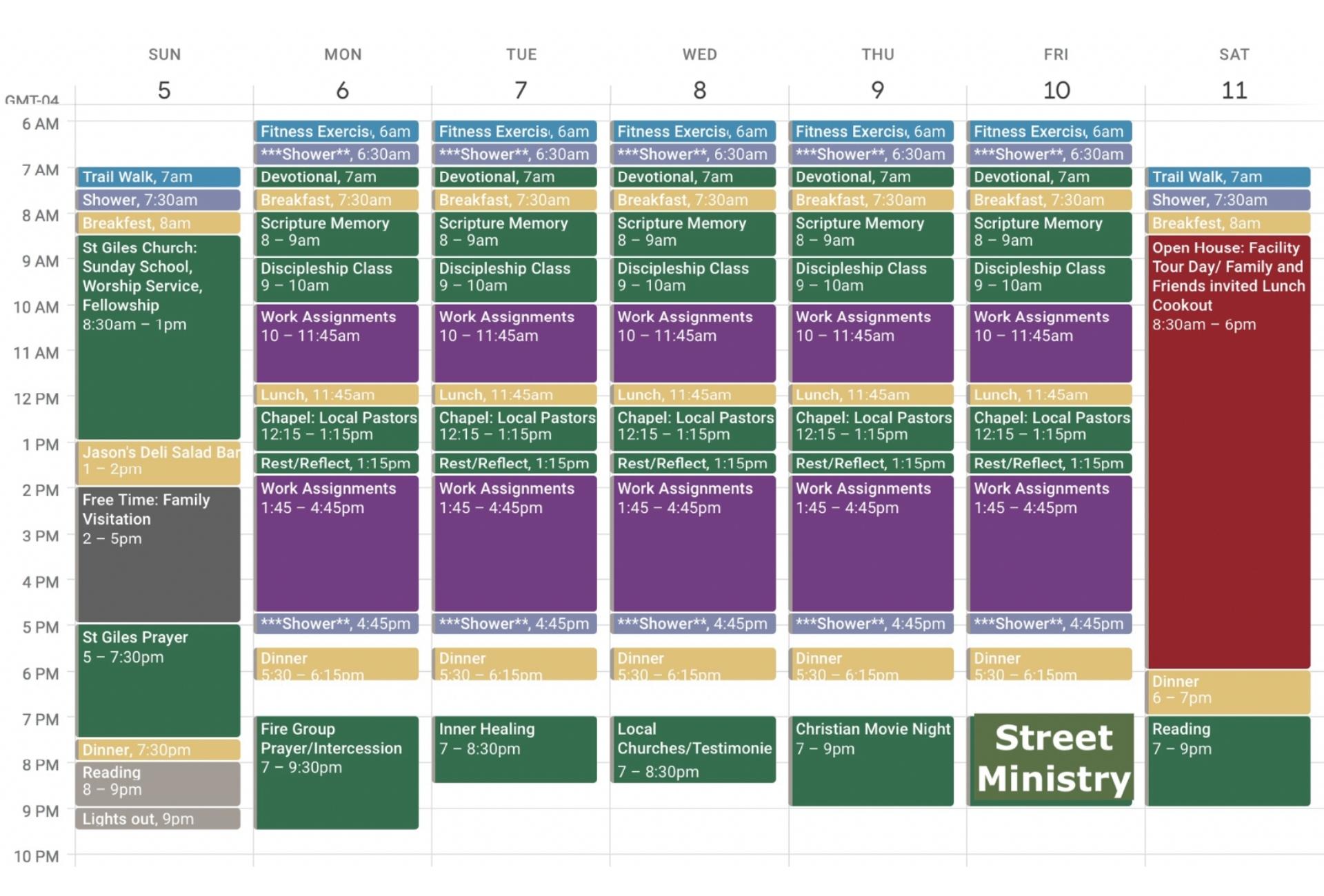Image resolution: width=1324 pixels, height=896 pixels.
Task: Click Wednesday Chapel: Local Pastors event
Action: (x=693, y=427)
